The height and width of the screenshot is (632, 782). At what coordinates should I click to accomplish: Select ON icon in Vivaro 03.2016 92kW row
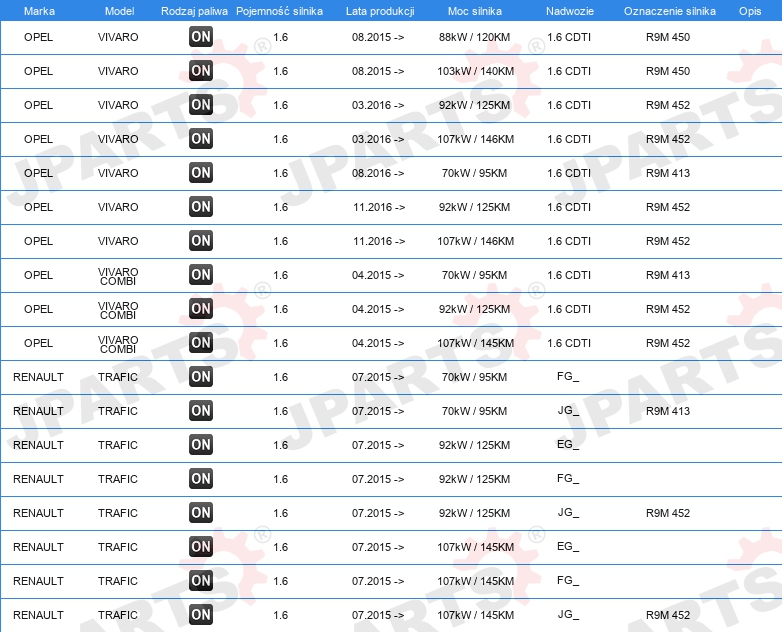tap(201, 105)
